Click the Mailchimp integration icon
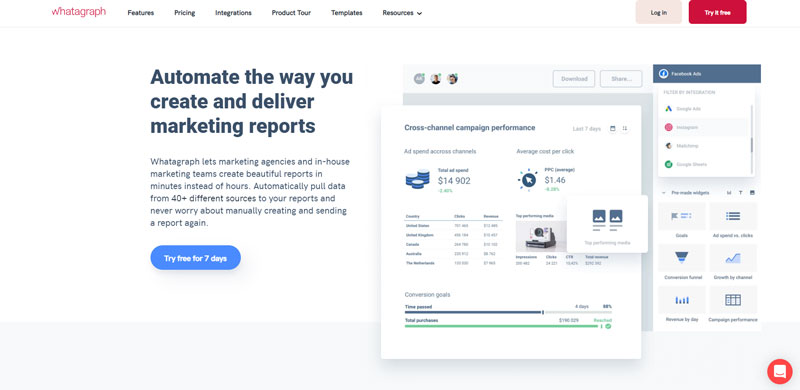Screen dimensions: 800x390 (x=668, y=146)
